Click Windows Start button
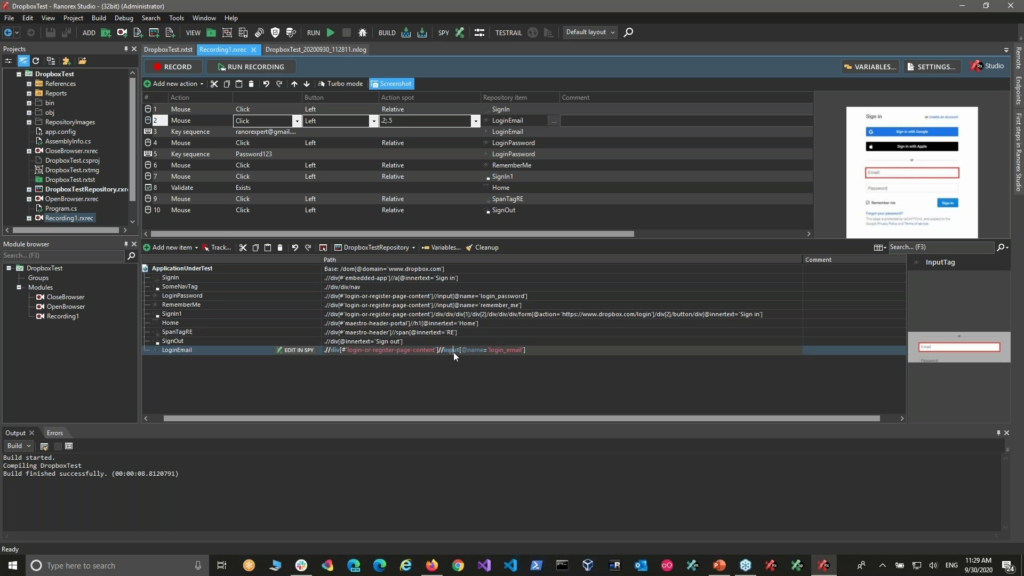Viewport: 1024px width, 576px height. (12, 566)
